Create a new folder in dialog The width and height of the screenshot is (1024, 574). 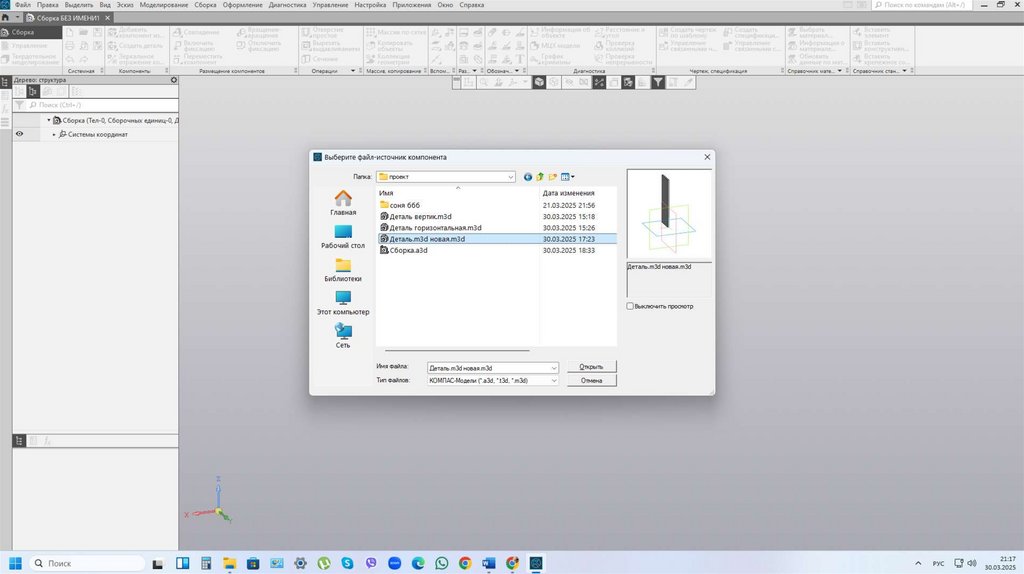point(552,177)
